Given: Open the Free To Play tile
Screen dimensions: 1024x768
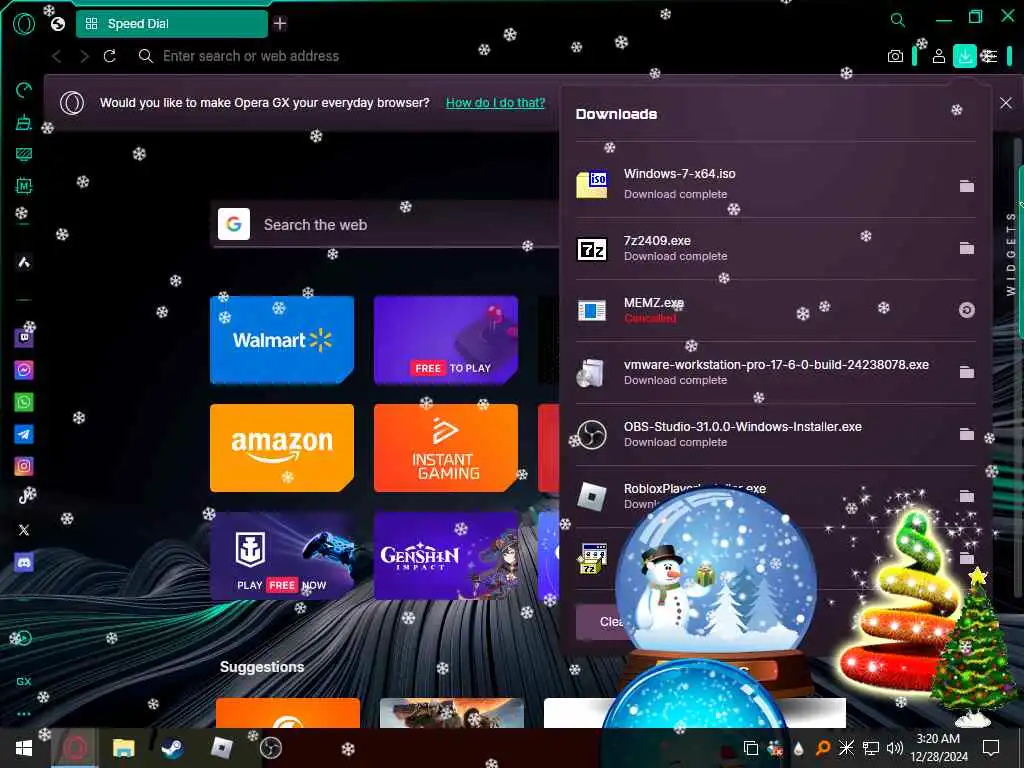Looking at the screenshot, I should (x=446, y=340).
